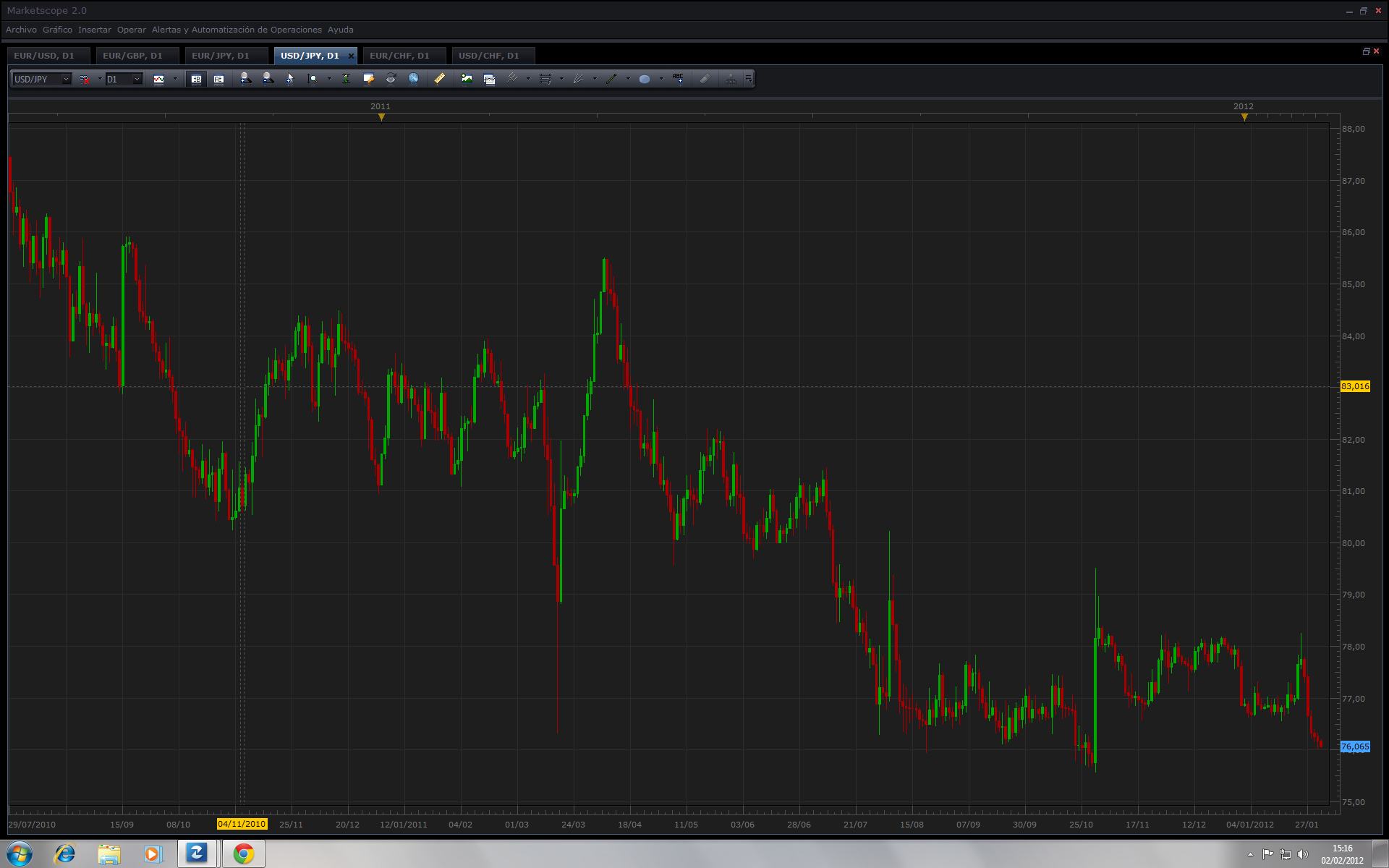The width and height of the screenshot is (1389, 868).
Task: Open Google Chrome from the taskbar
Action: [244, 854]
